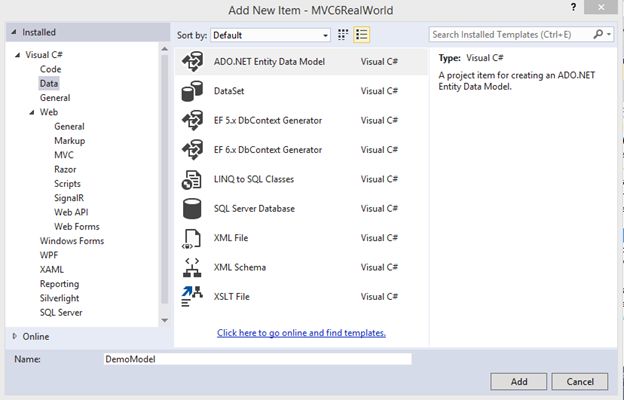Select the ADO.NET Entity Data Model icon

(x=192, y=62)
